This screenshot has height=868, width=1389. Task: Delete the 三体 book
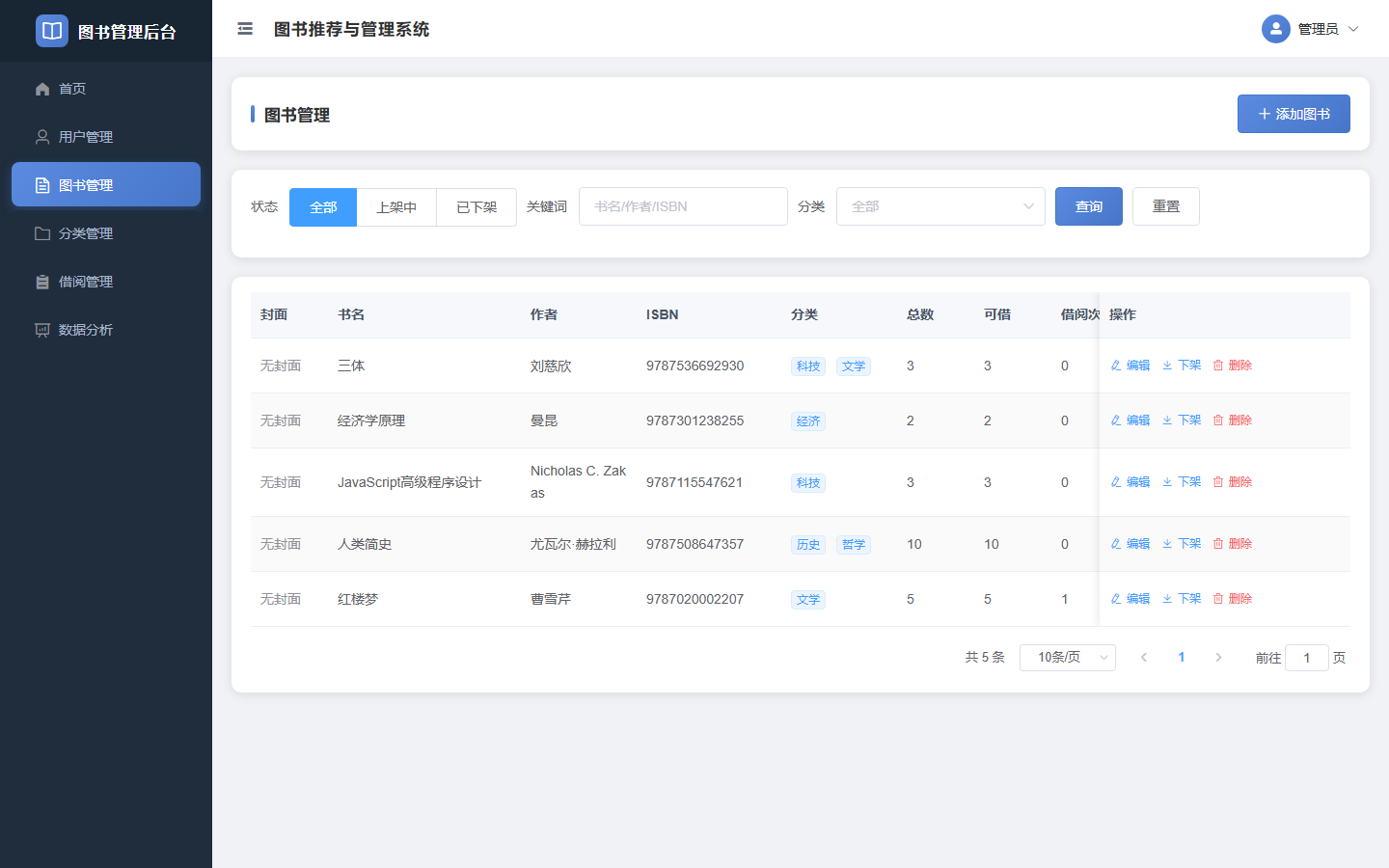(1233, 366)
